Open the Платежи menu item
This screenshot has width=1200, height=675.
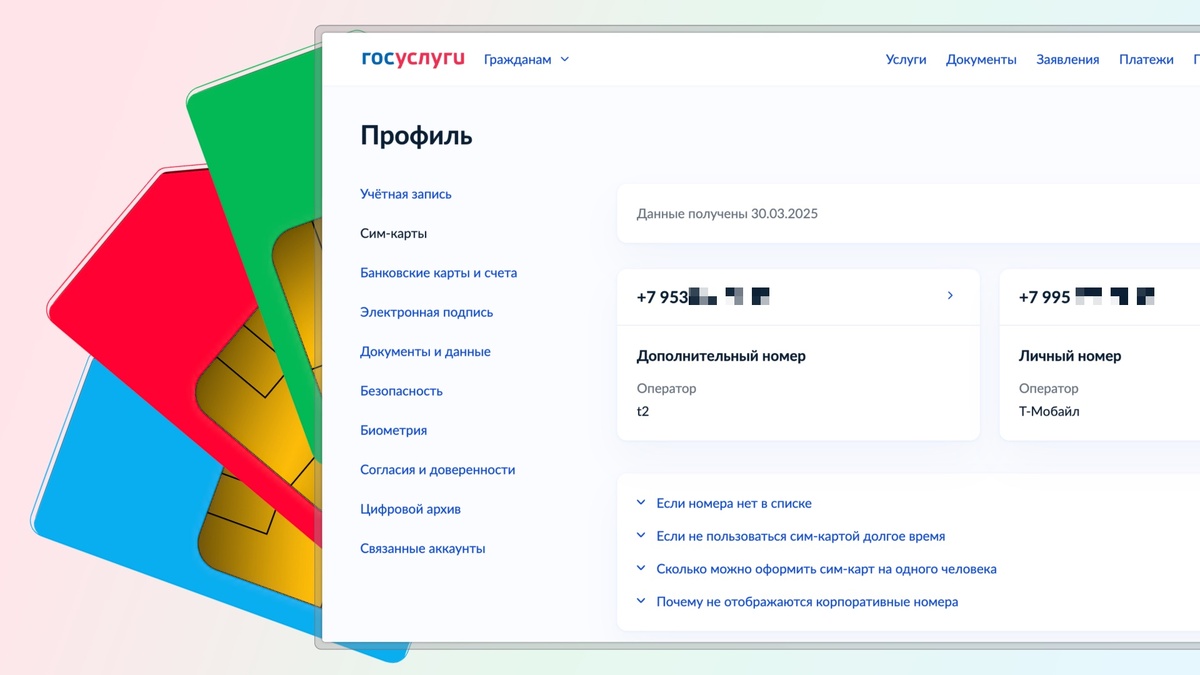click(x=1146, y=60)
